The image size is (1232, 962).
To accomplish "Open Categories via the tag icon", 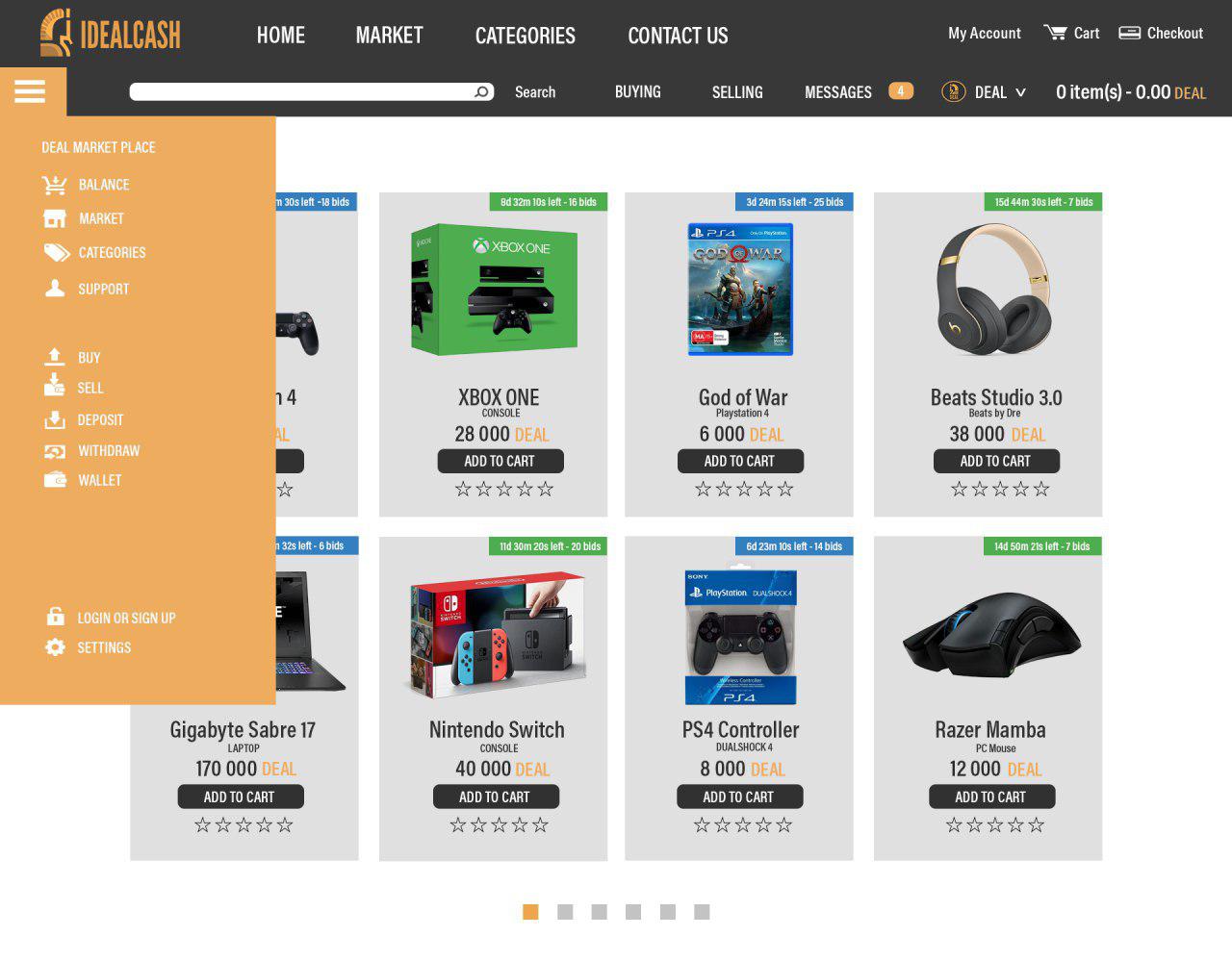I will click(57, 252).
